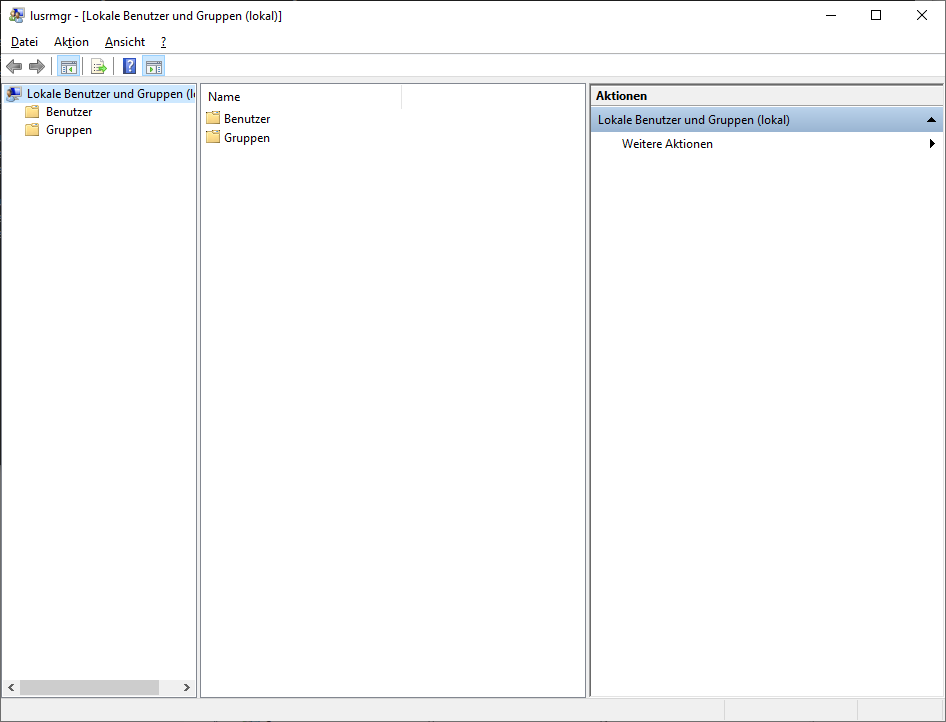Minimize the lusrmgr window
946x722 pixels.
[x=831, y=16]
